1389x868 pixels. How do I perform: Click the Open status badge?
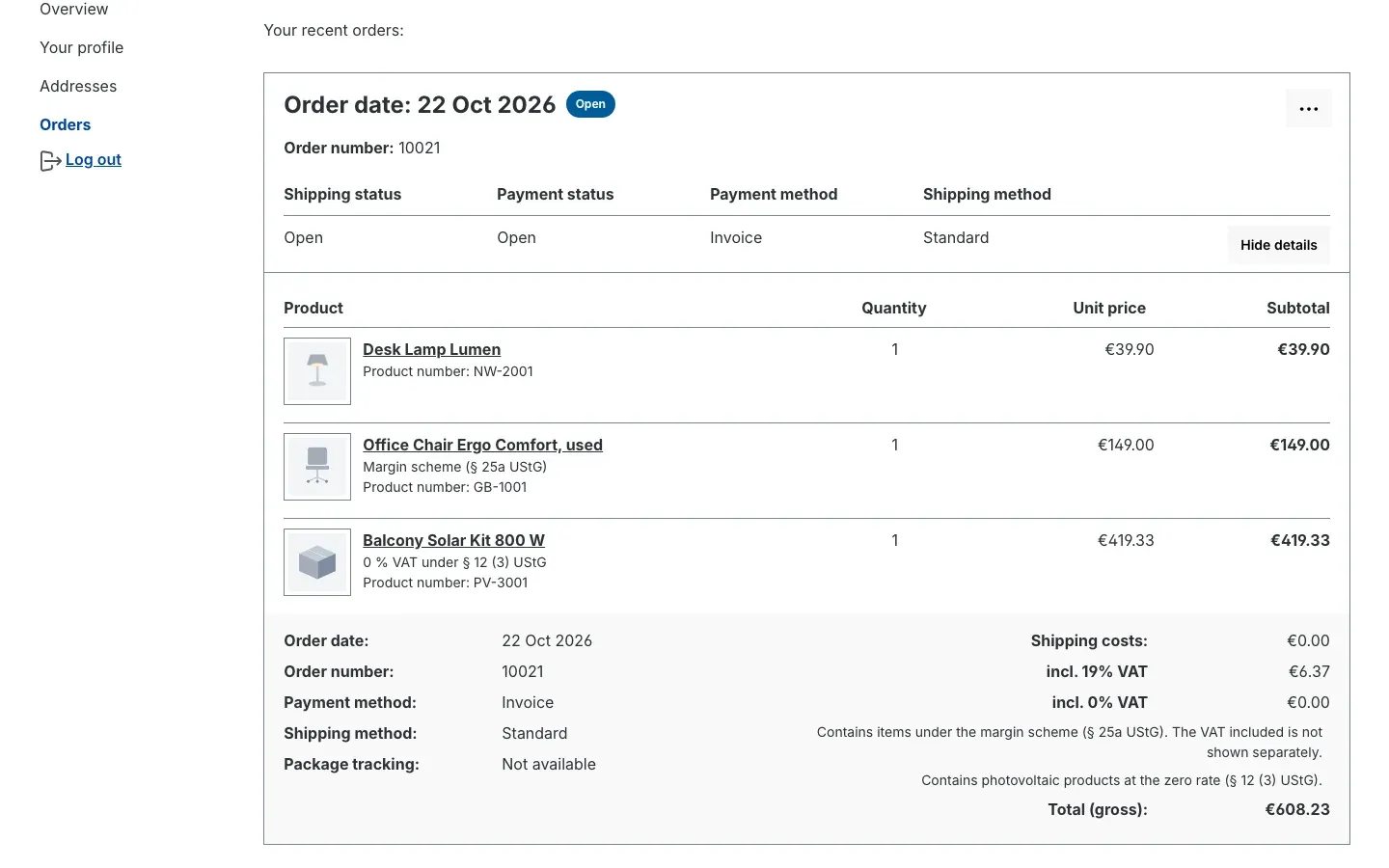coord(590,104)
